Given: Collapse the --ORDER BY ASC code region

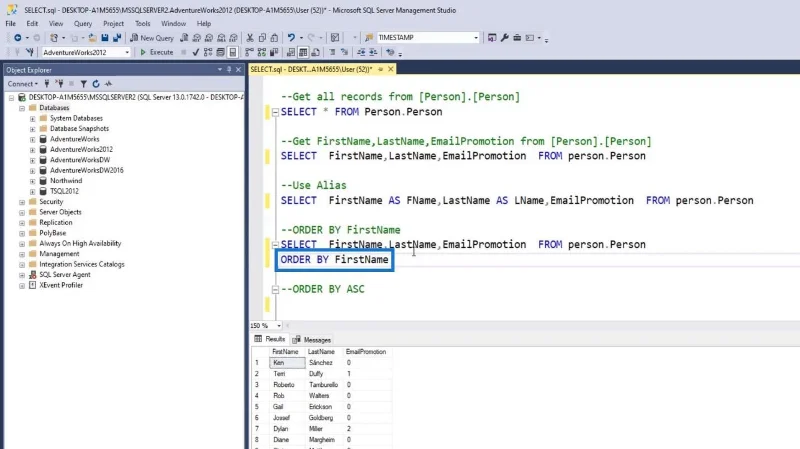Looking at the screenshot, I should pos(276,290).
